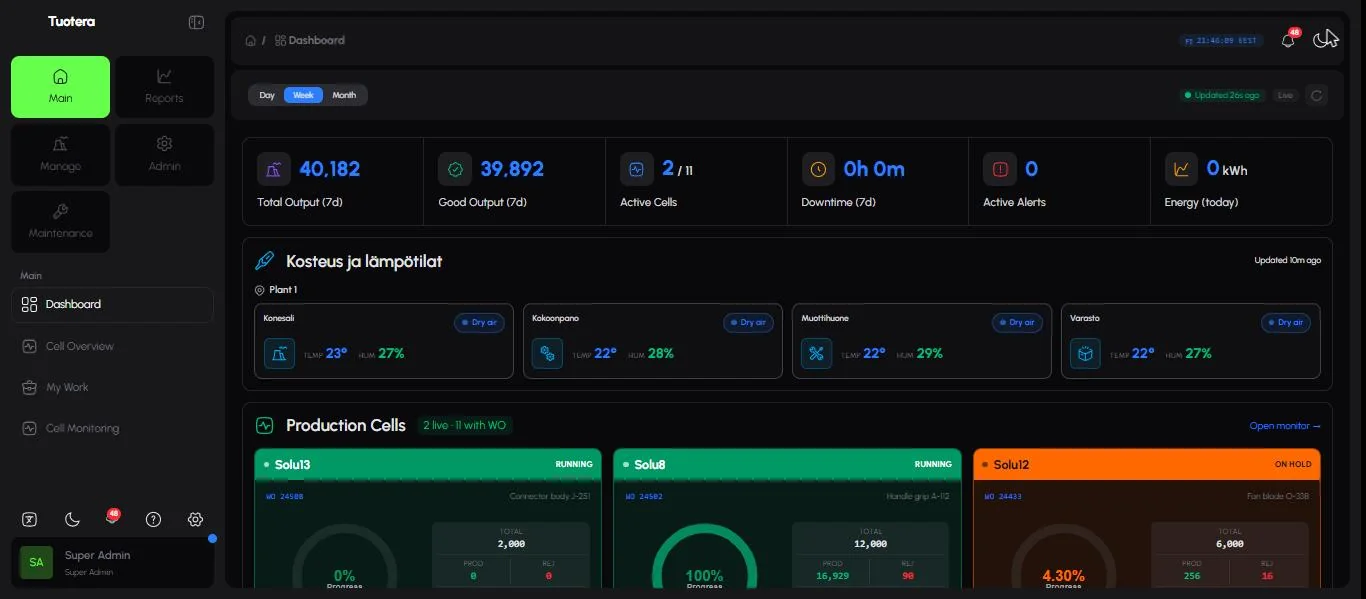Click the 40,182 Total Output value
This screenshot has width=1366, height=599.
[329, 169]
